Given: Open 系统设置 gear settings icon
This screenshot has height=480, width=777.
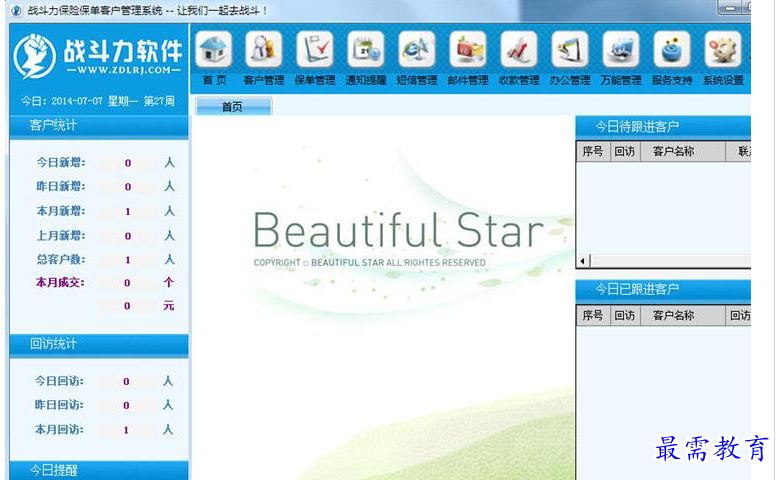Looking at the screenshot, I should click(723, 49).
